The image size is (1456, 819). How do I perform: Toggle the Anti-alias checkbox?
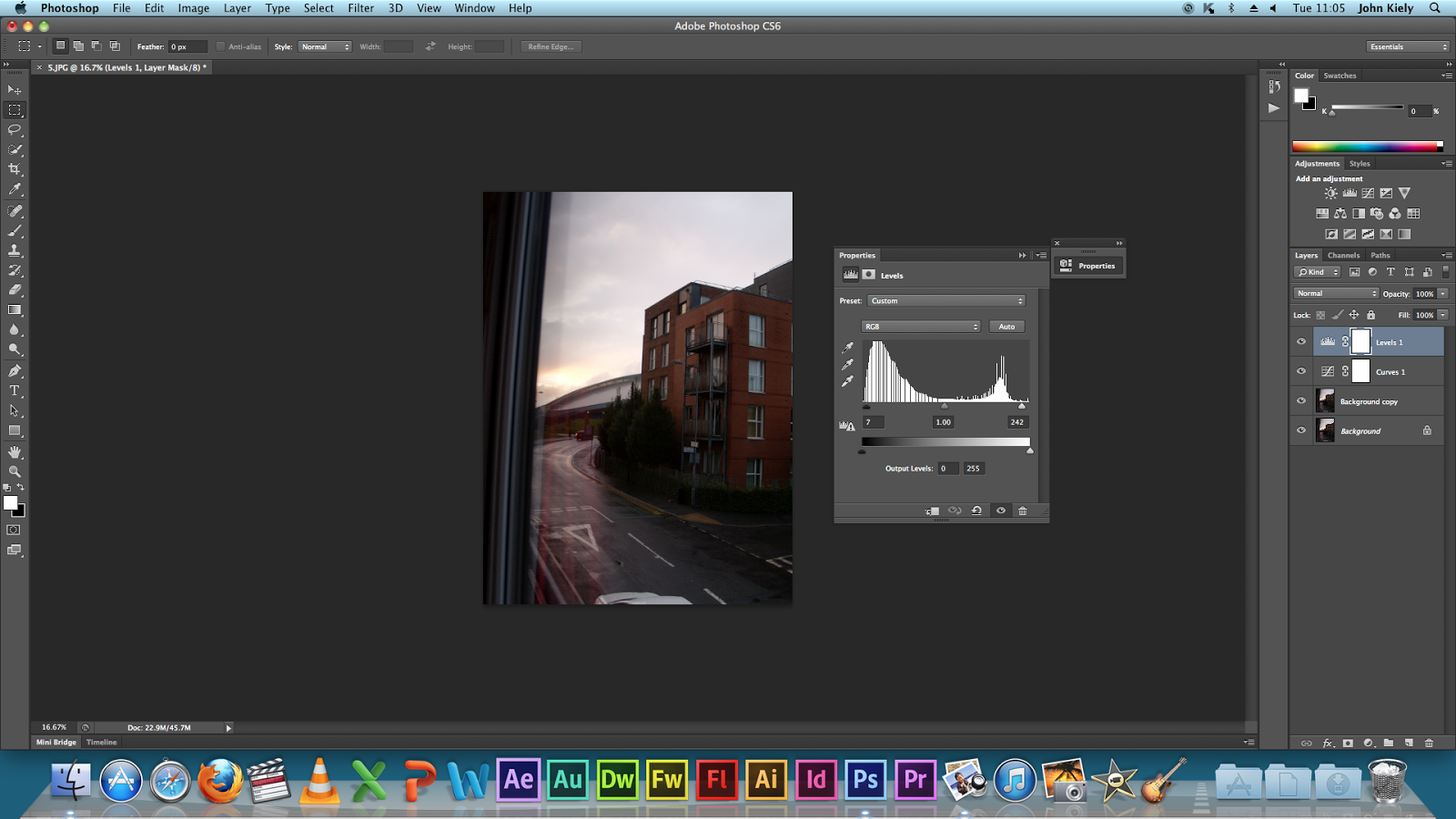pyautogui.click(x=220, y=46)
